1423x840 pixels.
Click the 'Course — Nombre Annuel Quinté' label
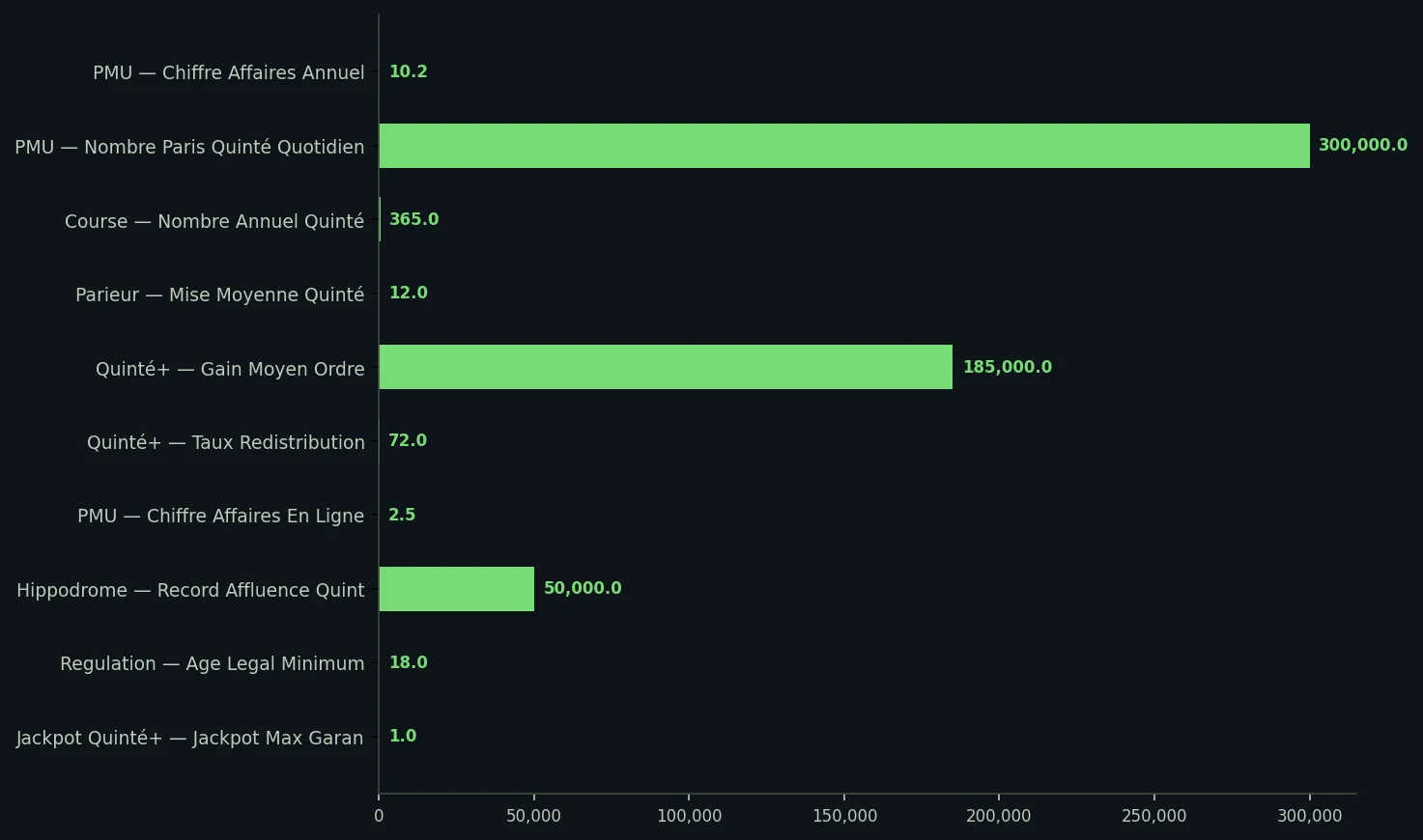214,221
